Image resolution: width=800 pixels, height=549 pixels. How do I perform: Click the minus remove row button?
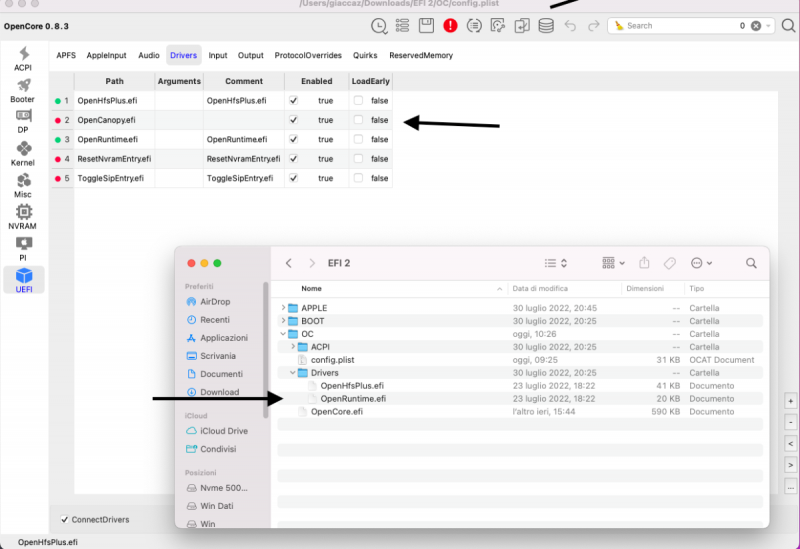pos(790,422)
